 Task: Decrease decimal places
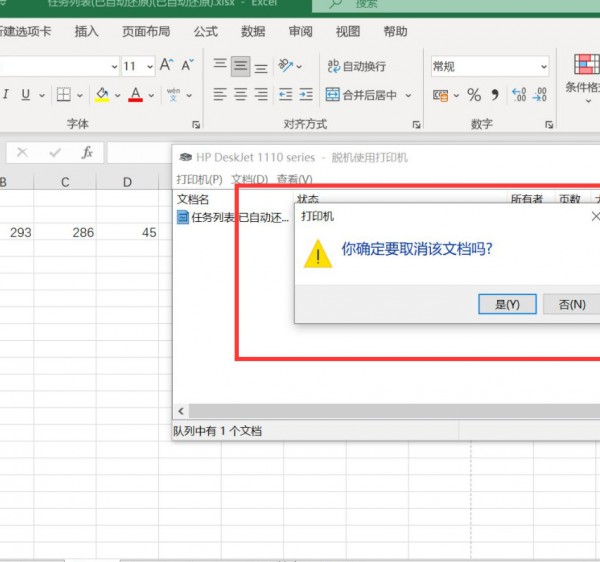coord(540,94)
